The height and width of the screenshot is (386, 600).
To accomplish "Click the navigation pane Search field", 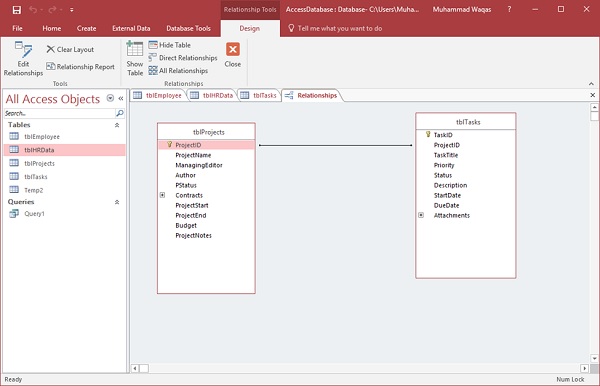I will click(x=59, y=113).
